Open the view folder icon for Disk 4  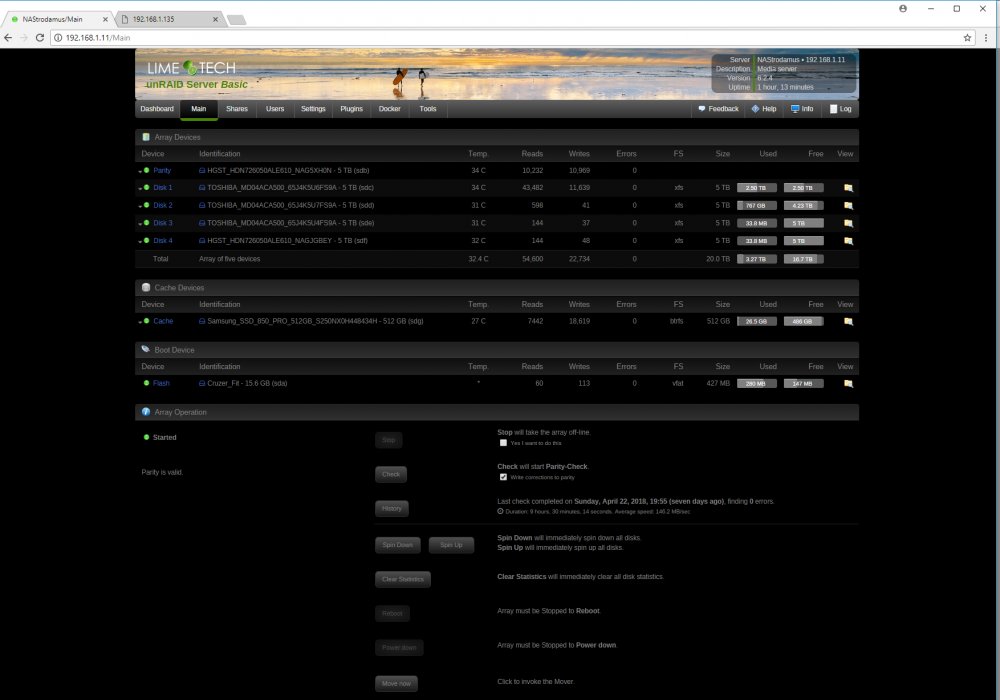coord(848,242)
